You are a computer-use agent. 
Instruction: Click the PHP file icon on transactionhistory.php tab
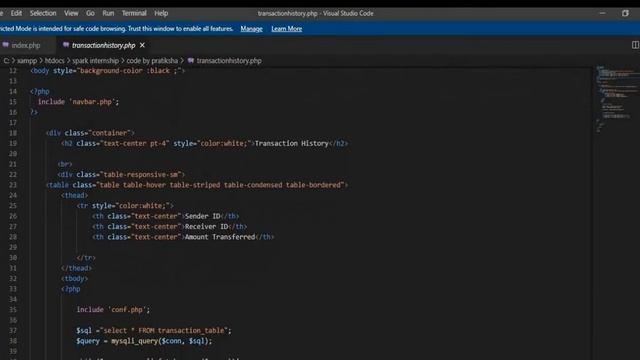66,45
